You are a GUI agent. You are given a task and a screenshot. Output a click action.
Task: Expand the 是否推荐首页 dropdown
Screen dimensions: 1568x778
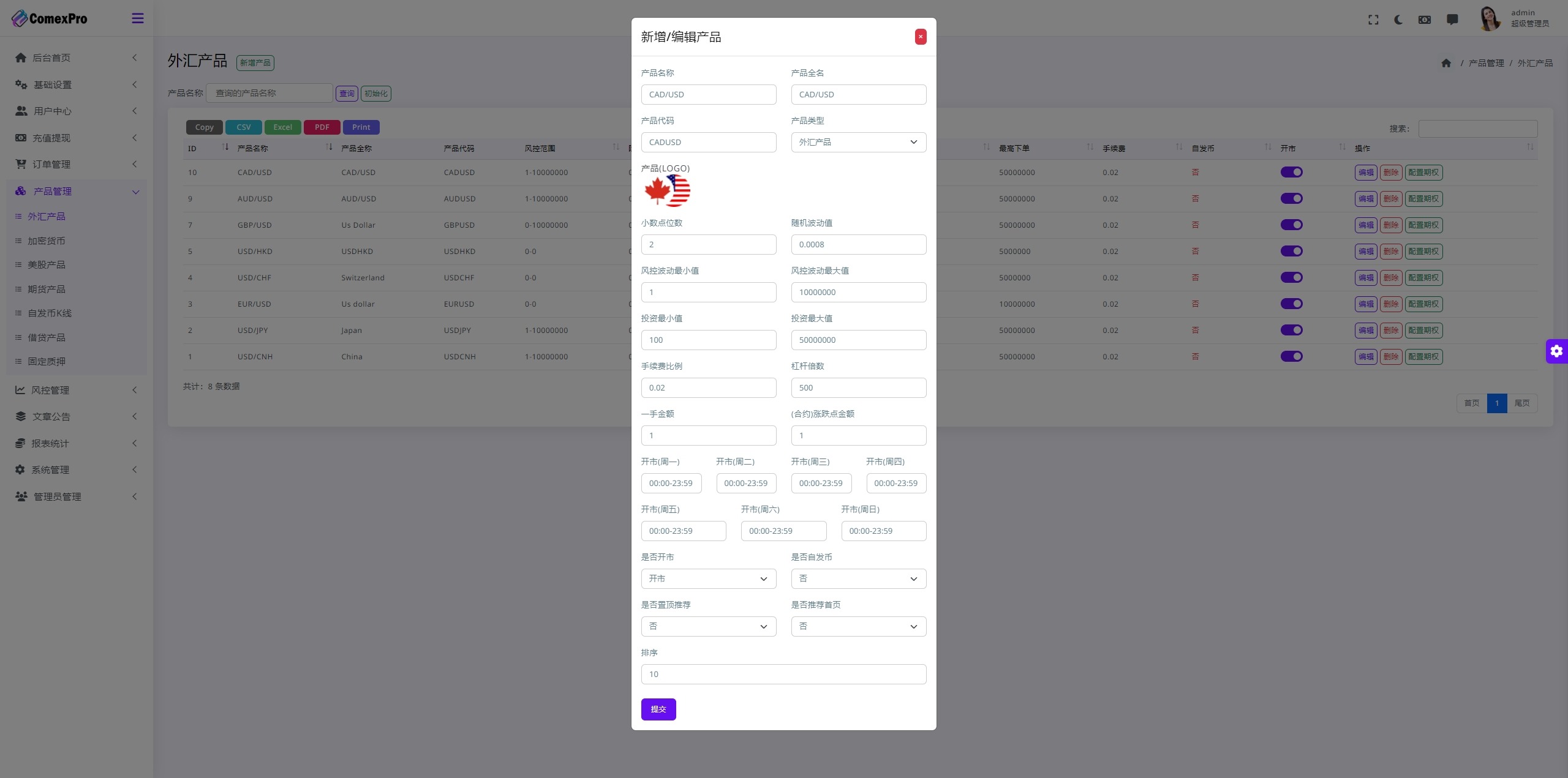857,626
